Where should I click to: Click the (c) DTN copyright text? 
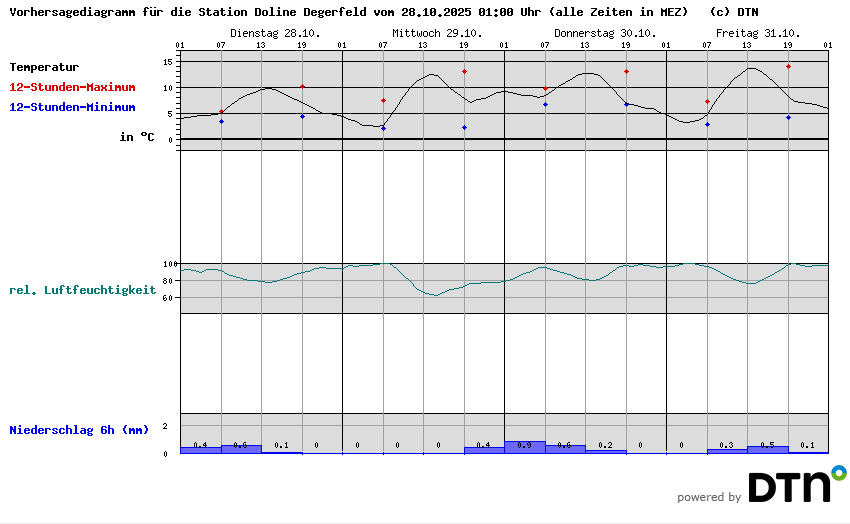(734, 12)
